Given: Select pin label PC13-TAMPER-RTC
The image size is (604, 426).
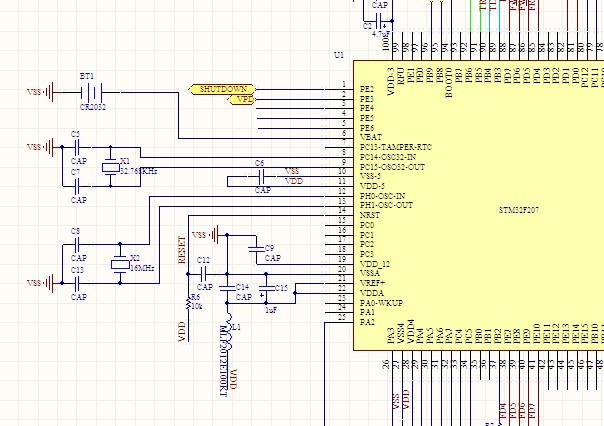Looking at the screenshot, I should click(x=396, y=147).
